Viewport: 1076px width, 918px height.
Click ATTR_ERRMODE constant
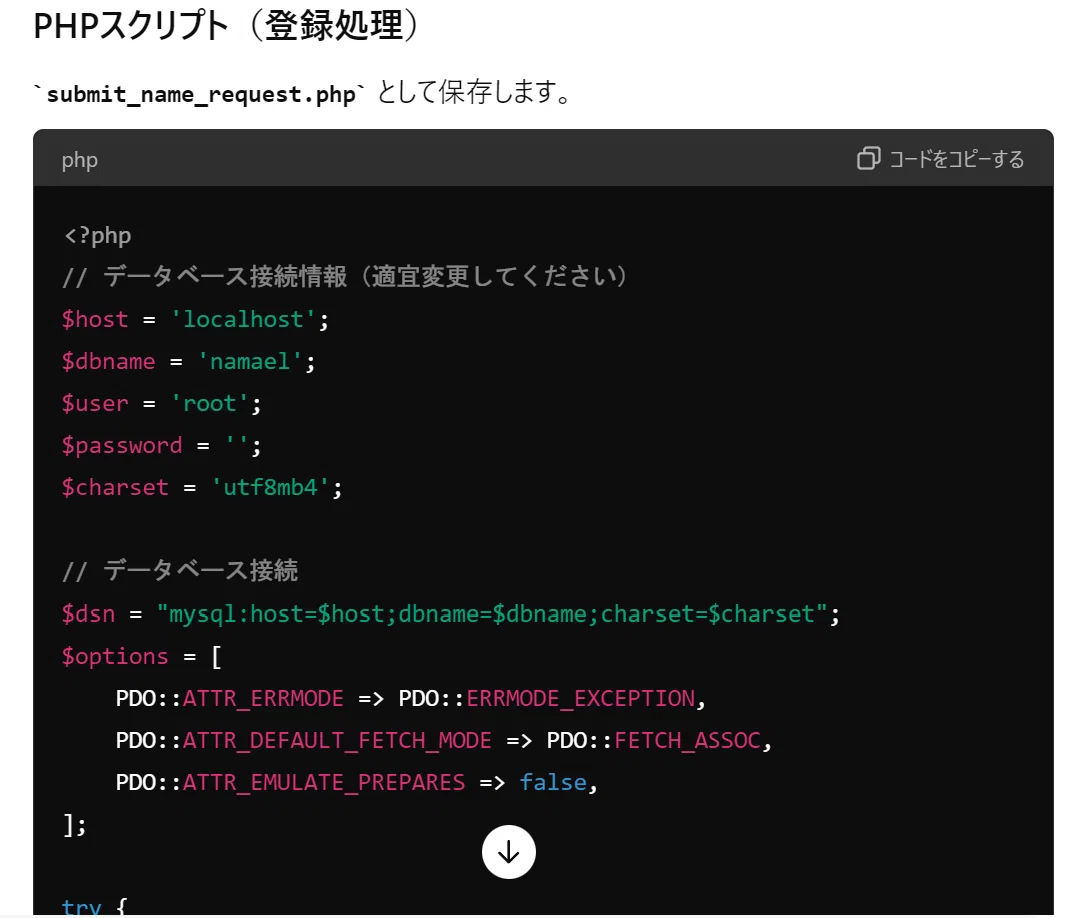(x=263, y=698)
